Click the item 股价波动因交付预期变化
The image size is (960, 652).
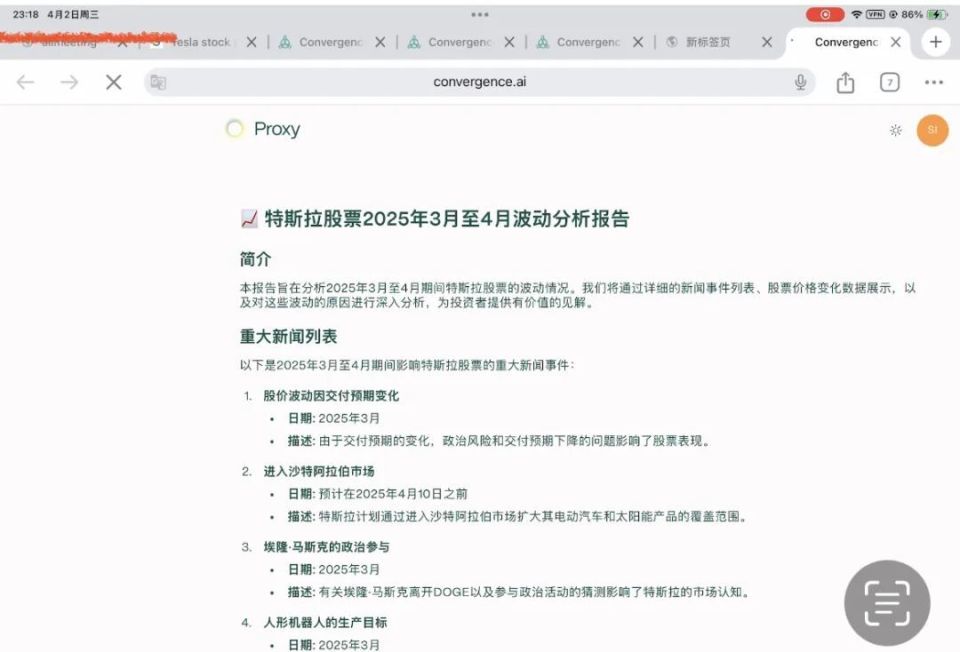[x=331, y=395]
